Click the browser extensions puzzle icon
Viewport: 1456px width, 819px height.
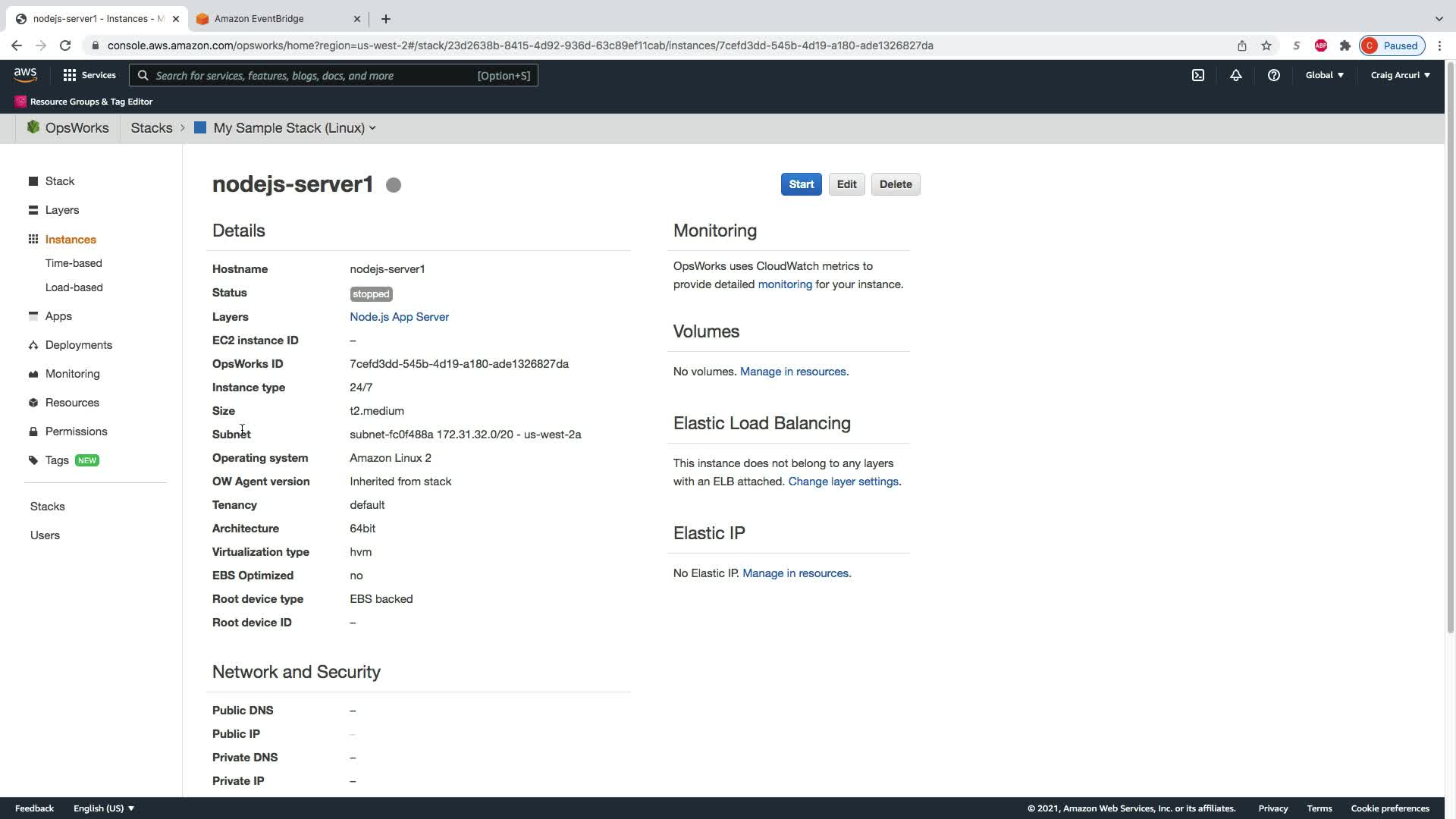click(x=1345, y=45)
